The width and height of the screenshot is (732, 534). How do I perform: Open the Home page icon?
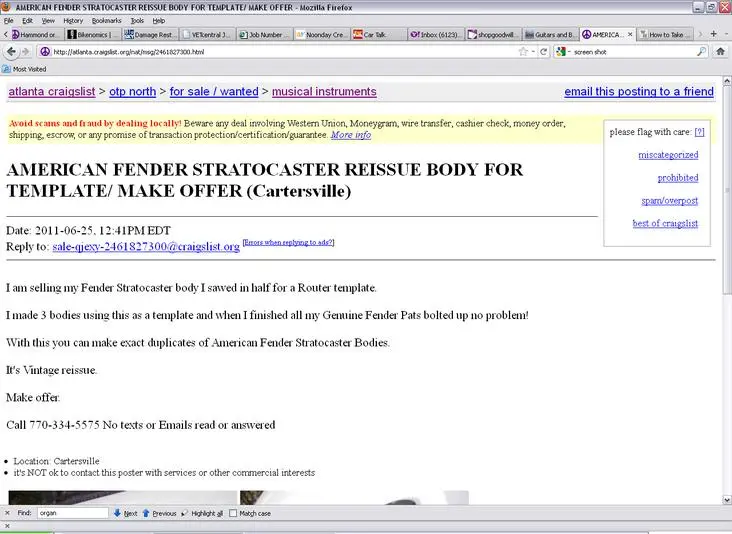click(720, 51)
